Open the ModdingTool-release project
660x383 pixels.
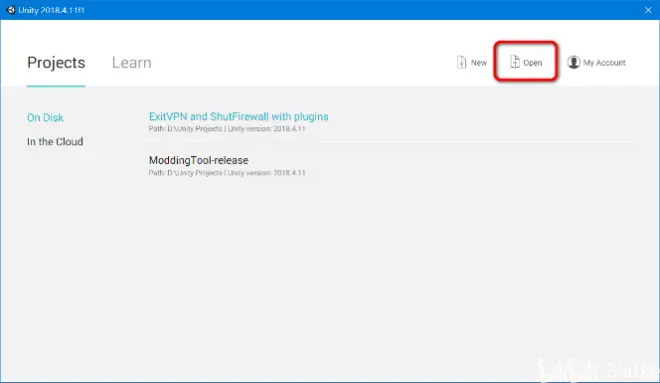coord(198,160)
